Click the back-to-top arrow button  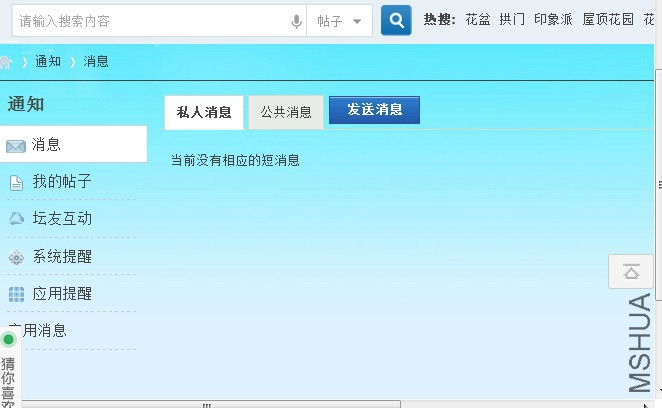click(631, 272)
